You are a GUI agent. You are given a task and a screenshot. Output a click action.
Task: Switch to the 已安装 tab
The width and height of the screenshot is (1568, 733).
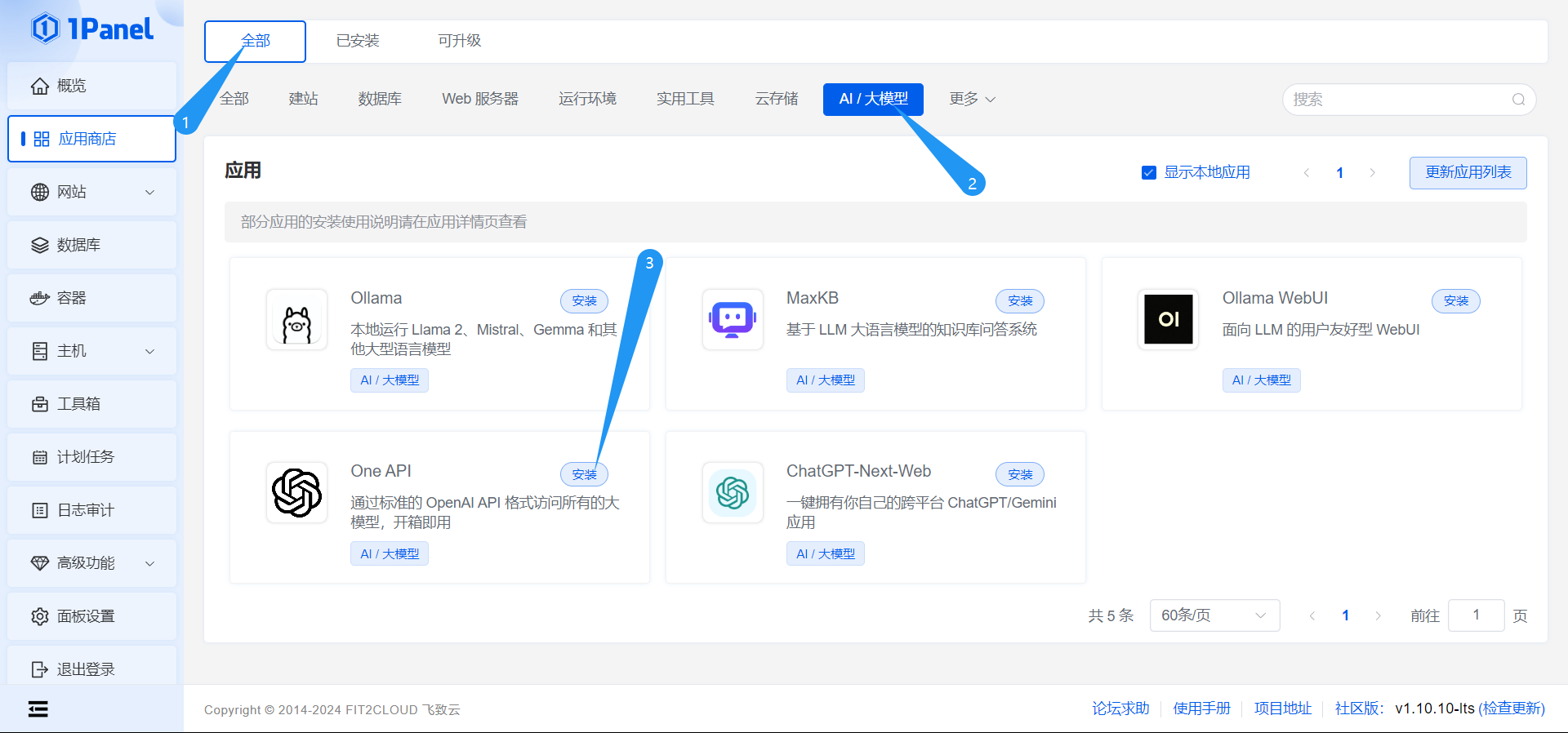[x=358, y=41]
